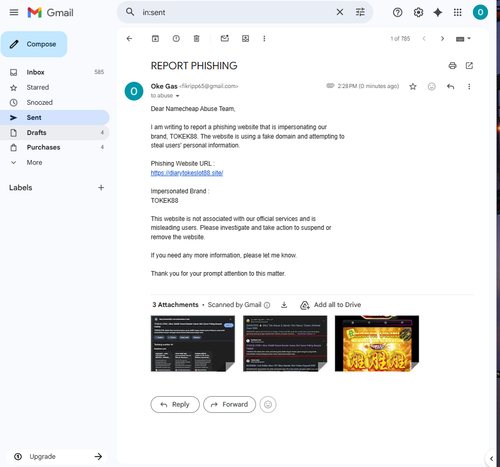Archive this conversation
The width and height of the screenshot is (500, 467).
[155, 39]
